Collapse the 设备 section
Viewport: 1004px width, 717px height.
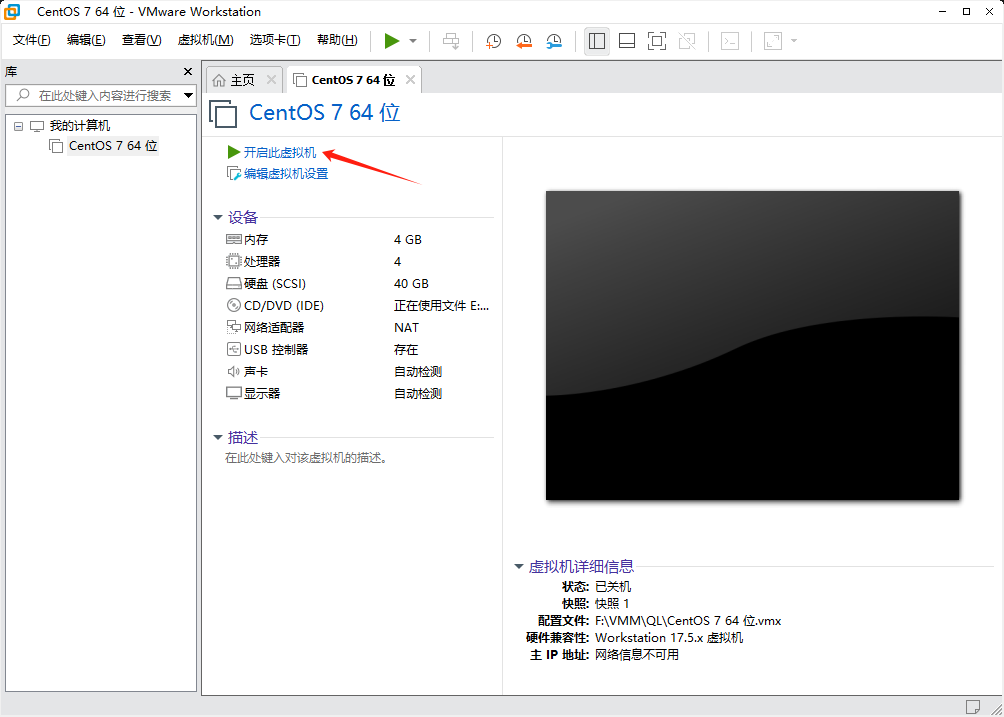(x=218, y=217)
